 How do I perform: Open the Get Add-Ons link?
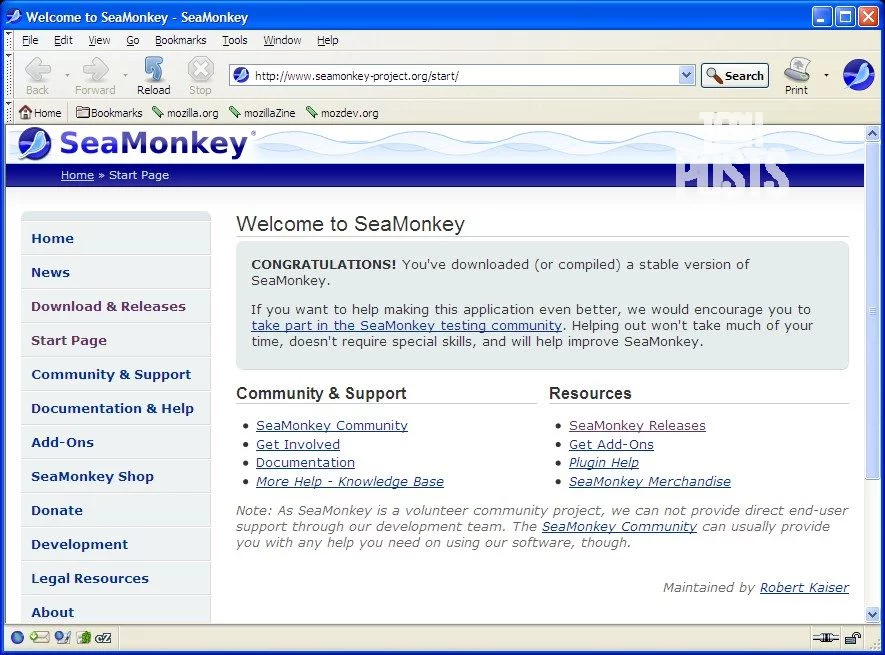611,444
